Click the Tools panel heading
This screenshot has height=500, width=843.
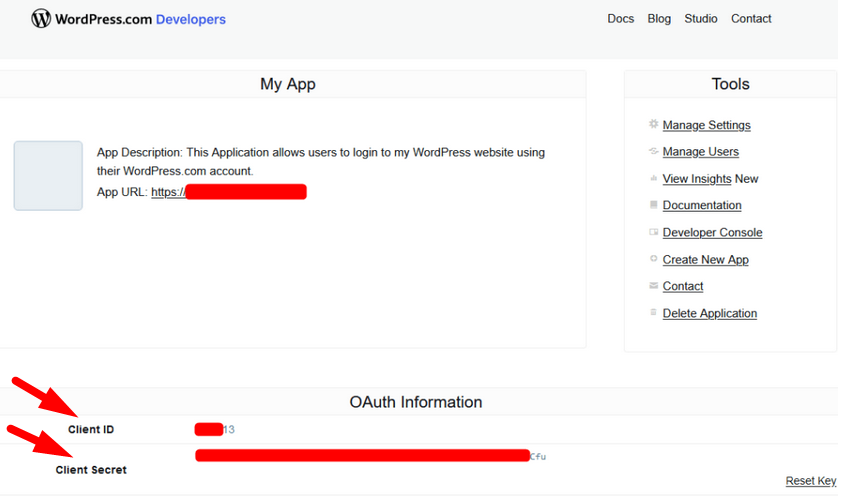(x=730, y=84)
